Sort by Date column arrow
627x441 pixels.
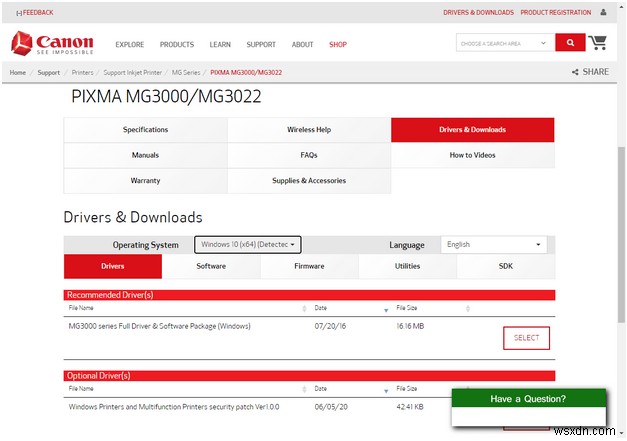pos(387,310)
